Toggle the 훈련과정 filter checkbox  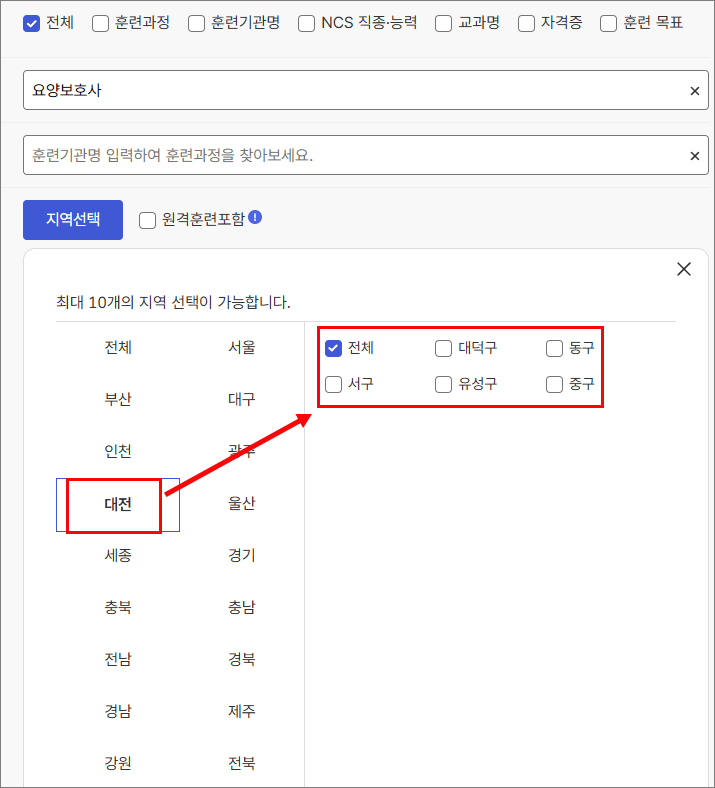pos(100,23)
